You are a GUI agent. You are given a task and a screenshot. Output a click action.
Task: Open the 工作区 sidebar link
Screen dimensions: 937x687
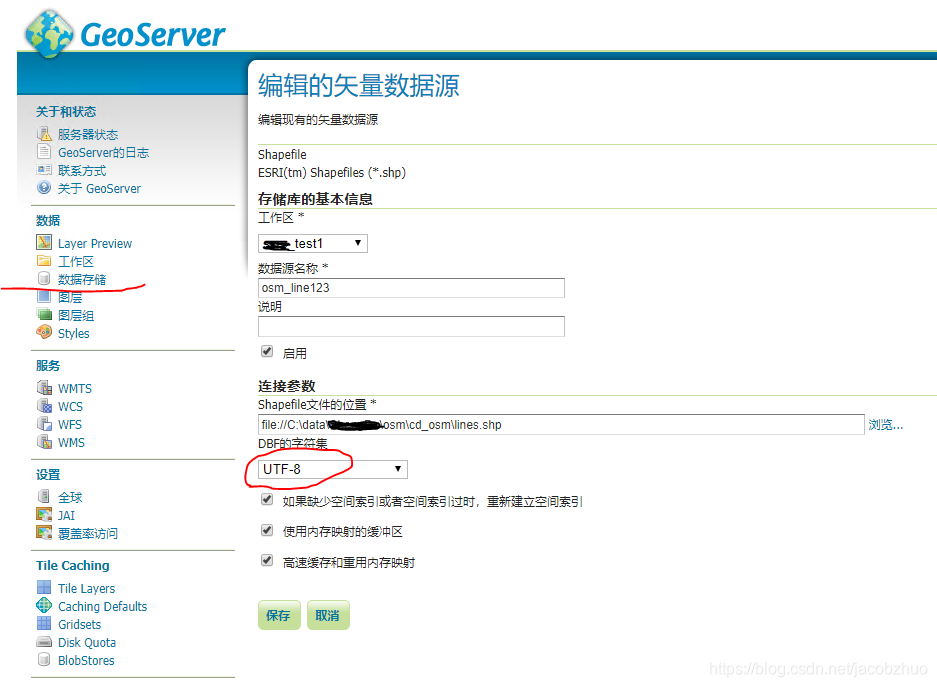(x=76, y=262)
